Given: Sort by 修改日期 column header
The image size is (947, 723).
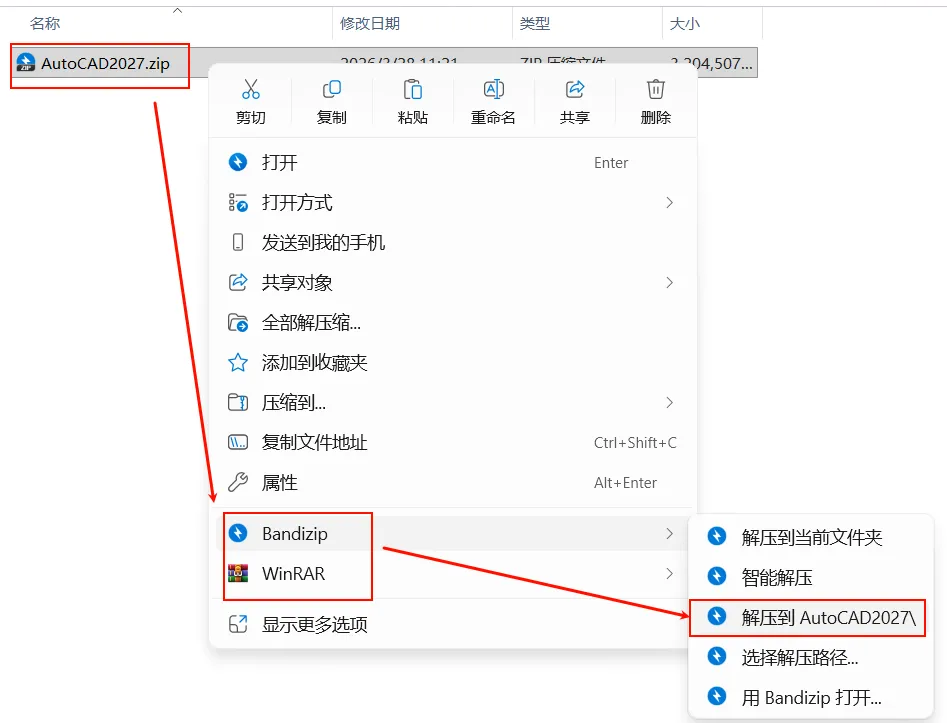Looking at the screenshot, I should (x=370, y=24).
